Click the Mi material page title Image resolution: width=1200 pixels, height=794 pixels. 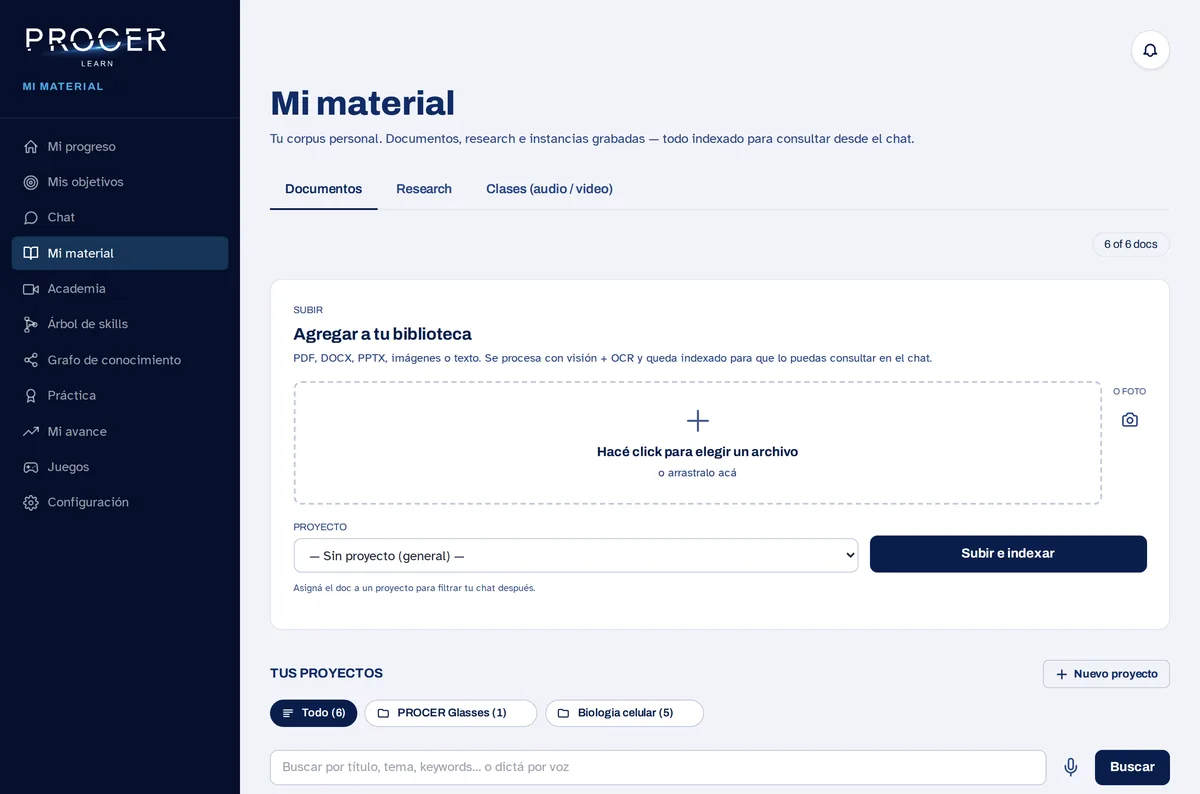[362, 103]
